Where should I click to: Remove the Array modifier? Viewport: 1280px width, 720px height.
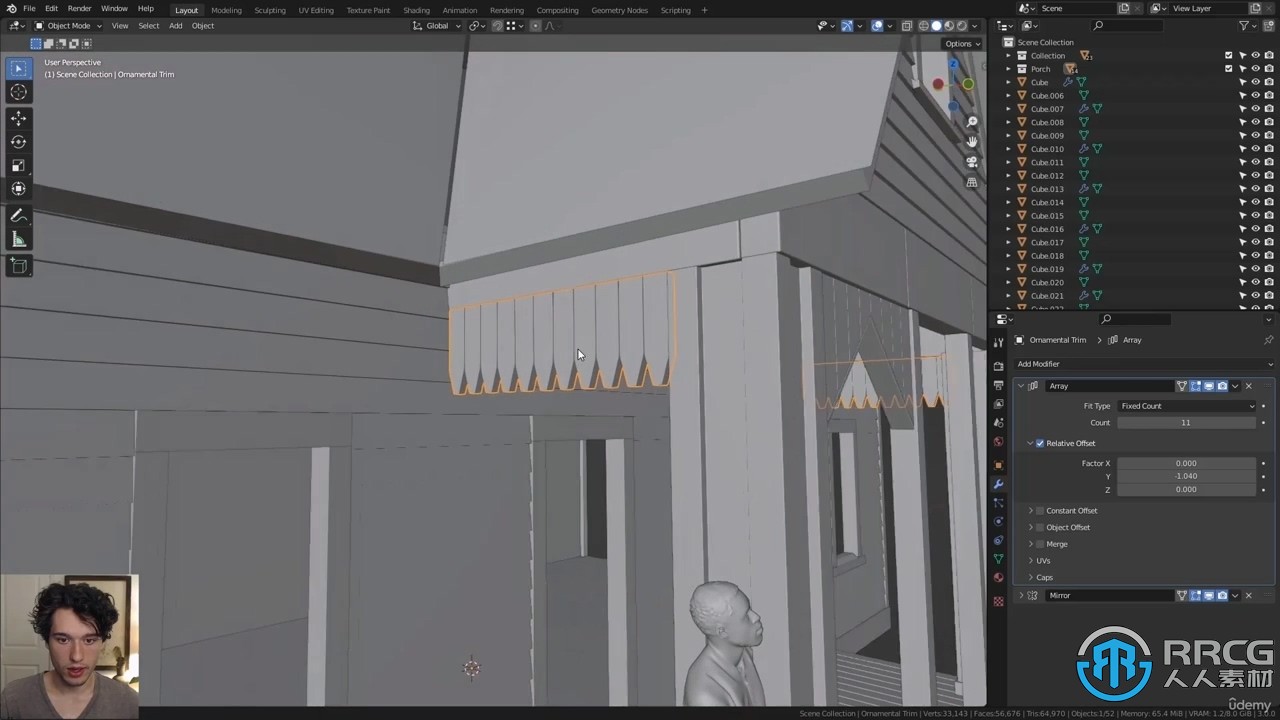click(x=1248, y=386)
